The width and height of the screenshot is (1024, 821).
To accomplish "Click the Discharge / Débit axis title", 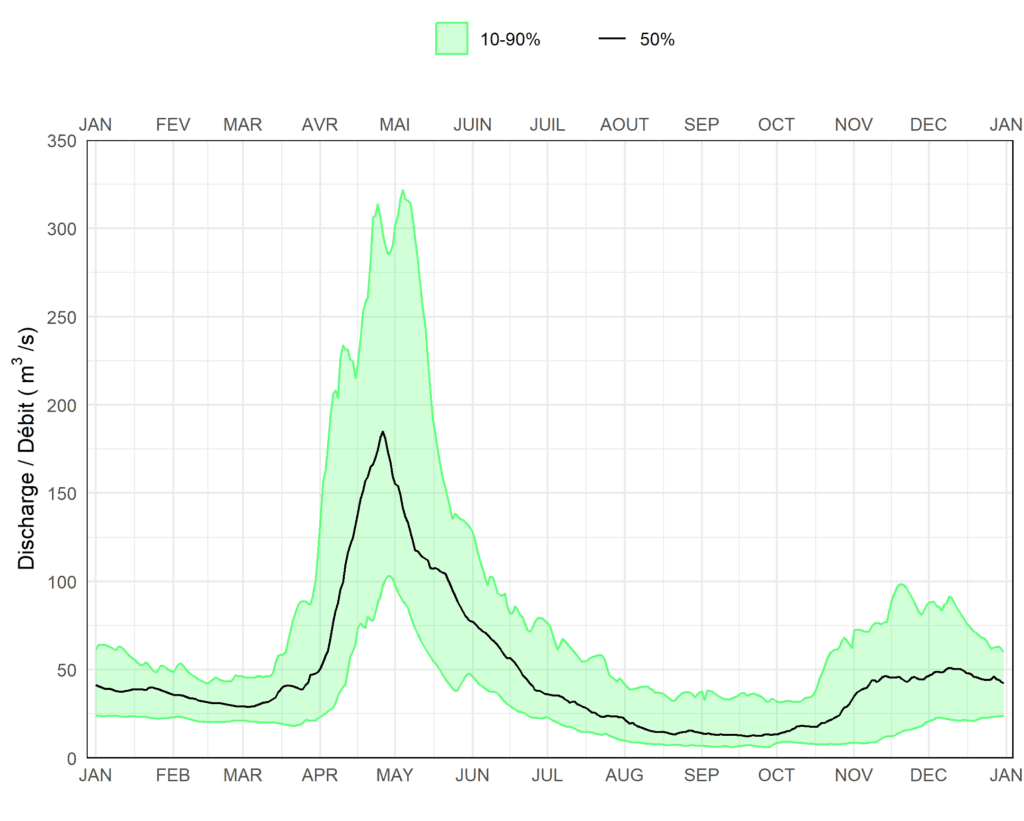I will [x=27, y=449].
